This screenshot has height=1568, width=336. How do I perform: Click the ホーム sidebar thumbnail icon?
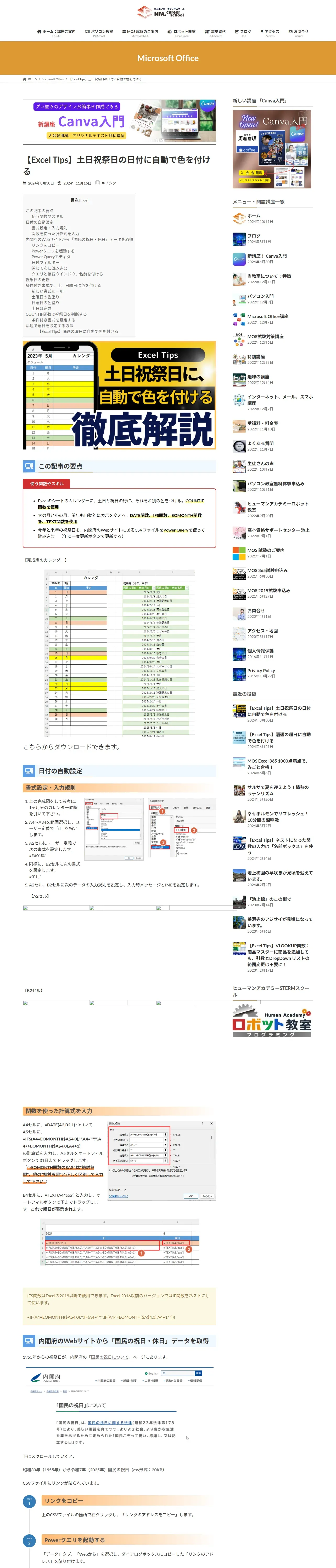[239, 218]
